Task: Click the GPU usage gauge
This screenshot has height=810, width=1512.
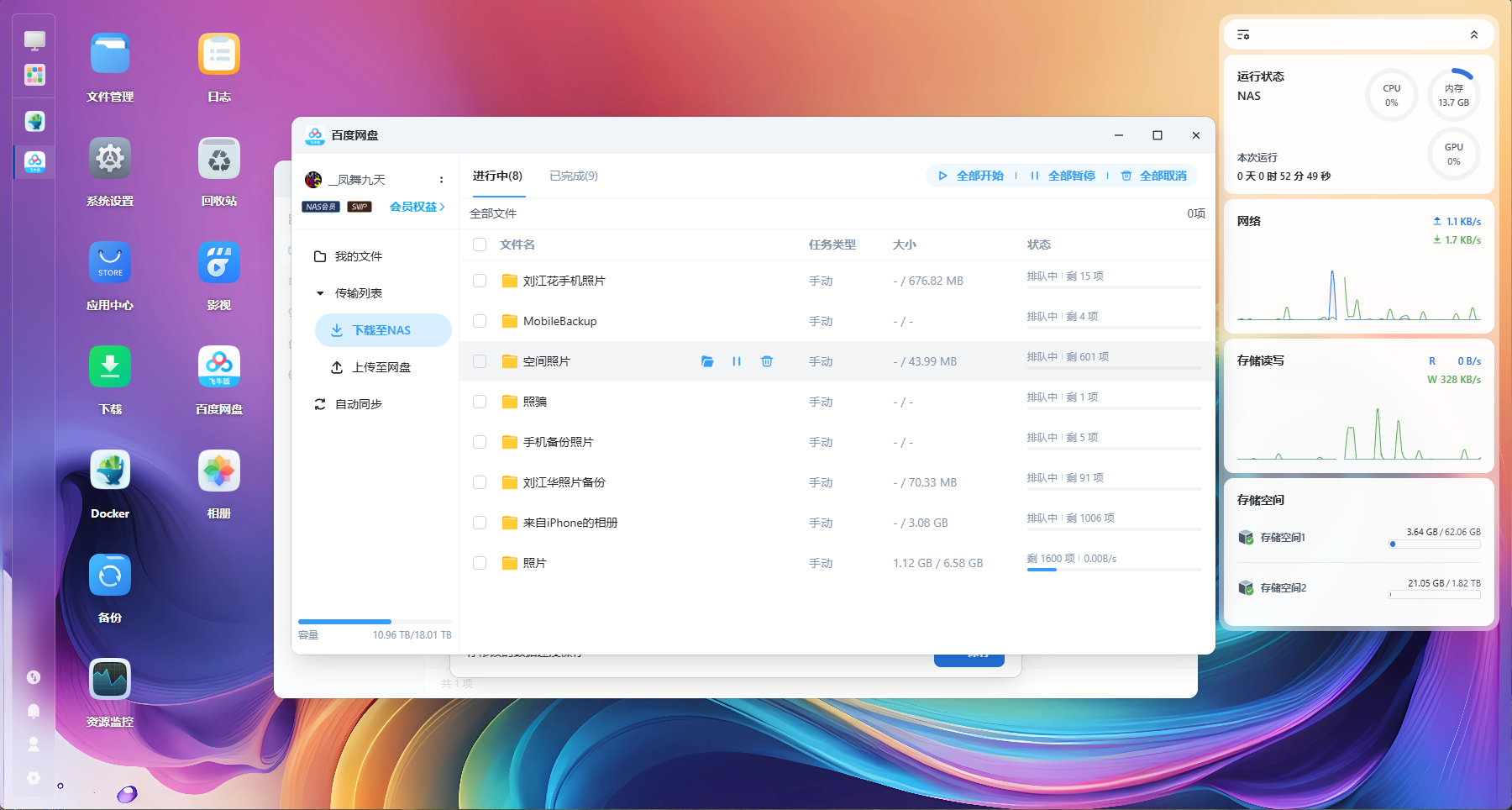Action: point(1454,154)
